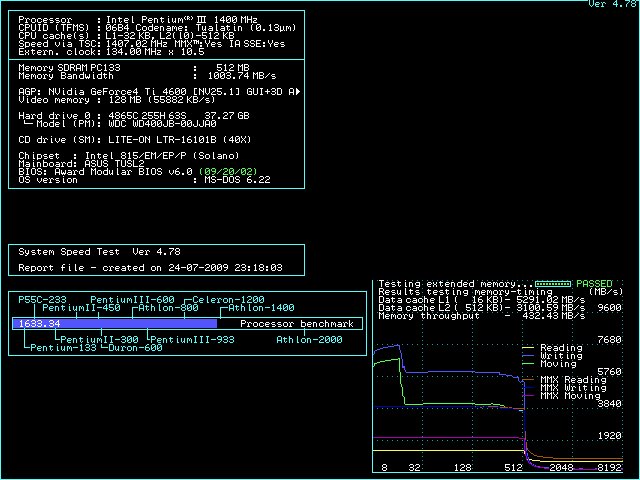Click the 'PentiumII-300' reference label
Image resolution: width=640 pixels, height=480 pixels.
point(99,340)
